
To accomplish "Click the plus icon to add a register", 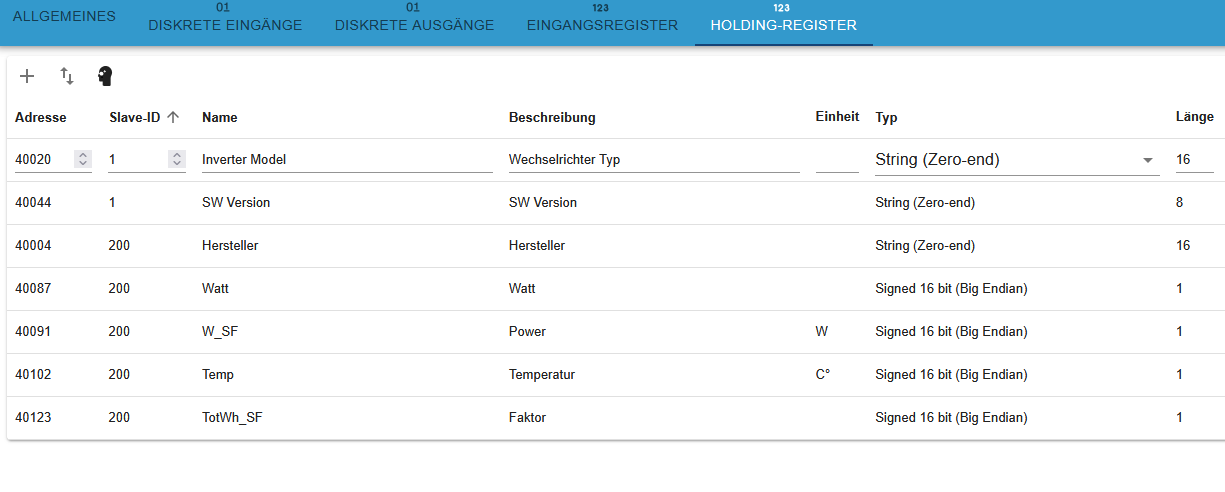I will tap(27, 76).
